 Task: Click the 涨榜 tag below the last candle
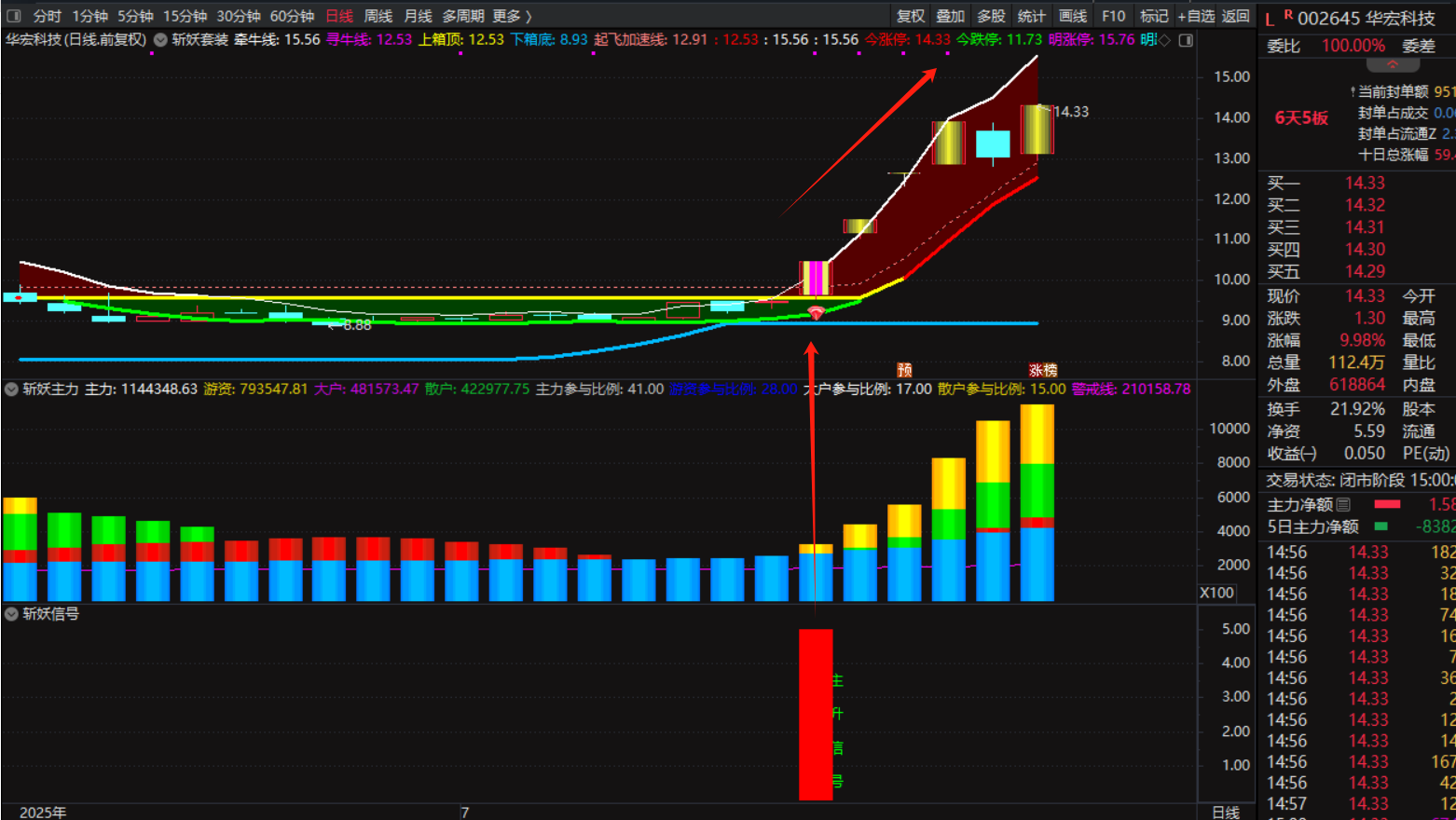[x=1042, y=370]
